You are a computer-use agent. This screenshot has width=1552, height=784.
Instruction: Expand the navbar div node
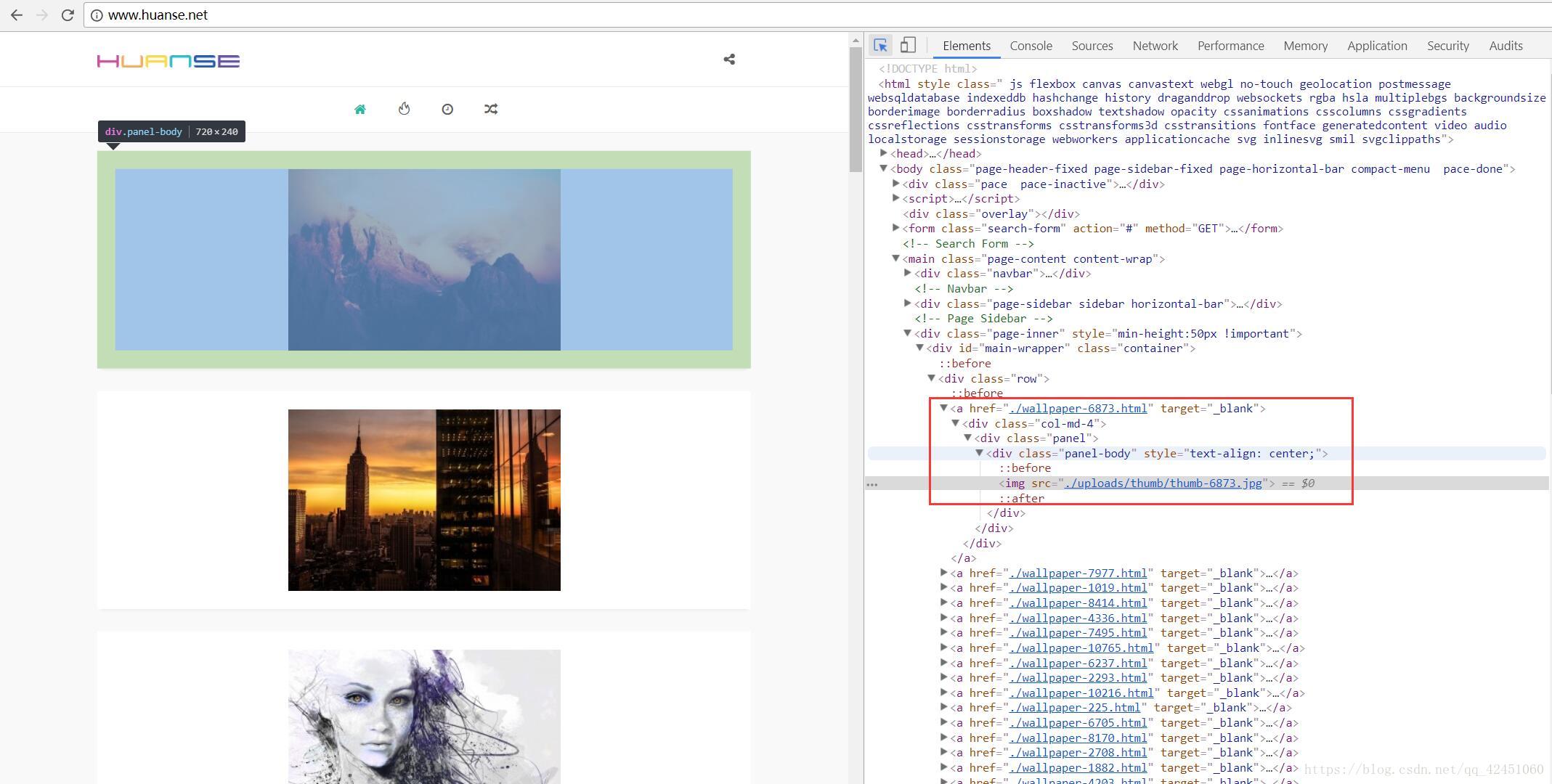(x=908, y=273)
